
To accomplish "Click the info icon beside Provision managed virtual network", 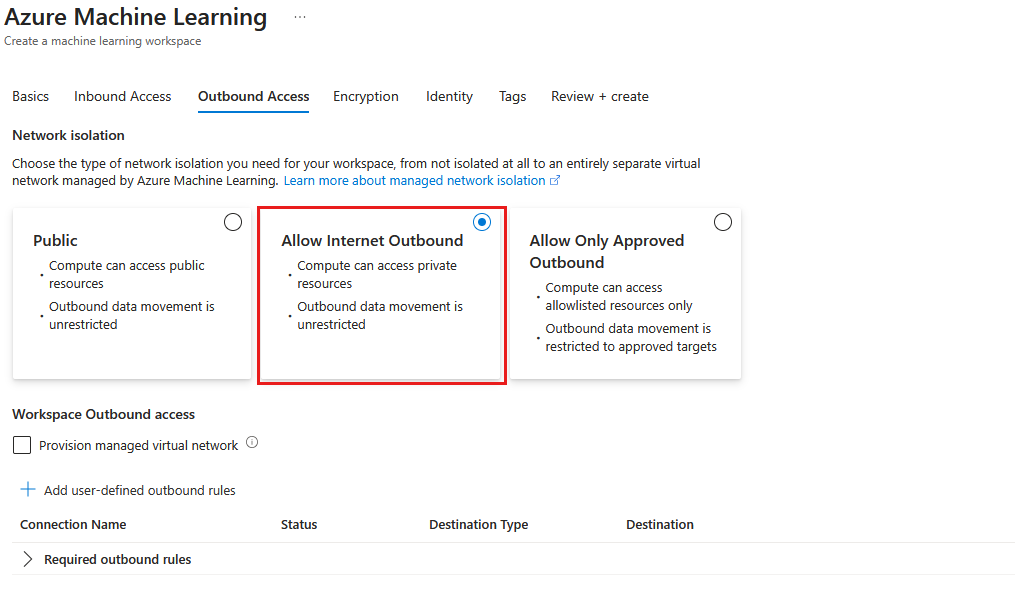I will [252, 442].
